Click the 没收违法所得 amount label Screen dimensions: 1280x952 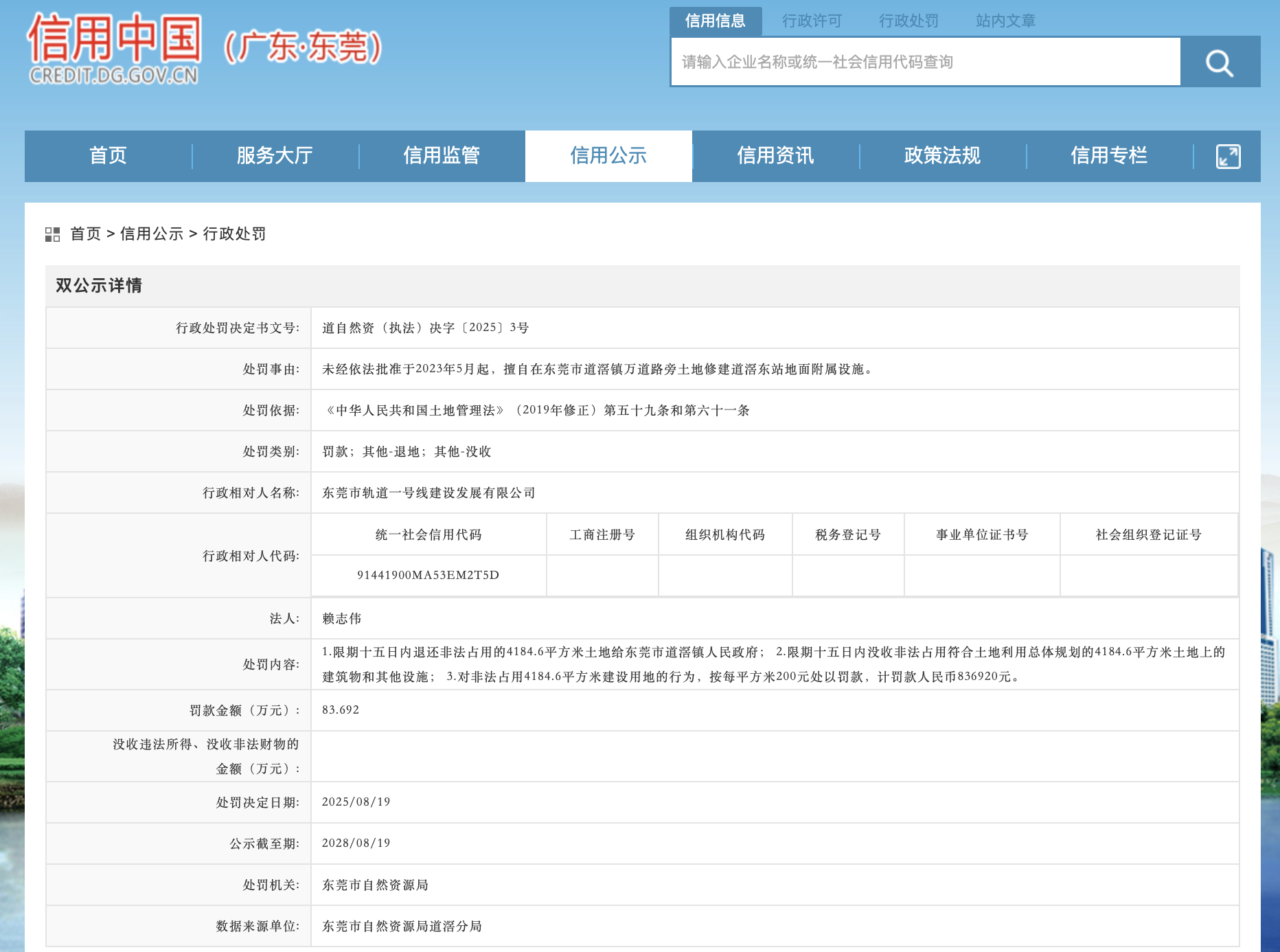[207, 756]
